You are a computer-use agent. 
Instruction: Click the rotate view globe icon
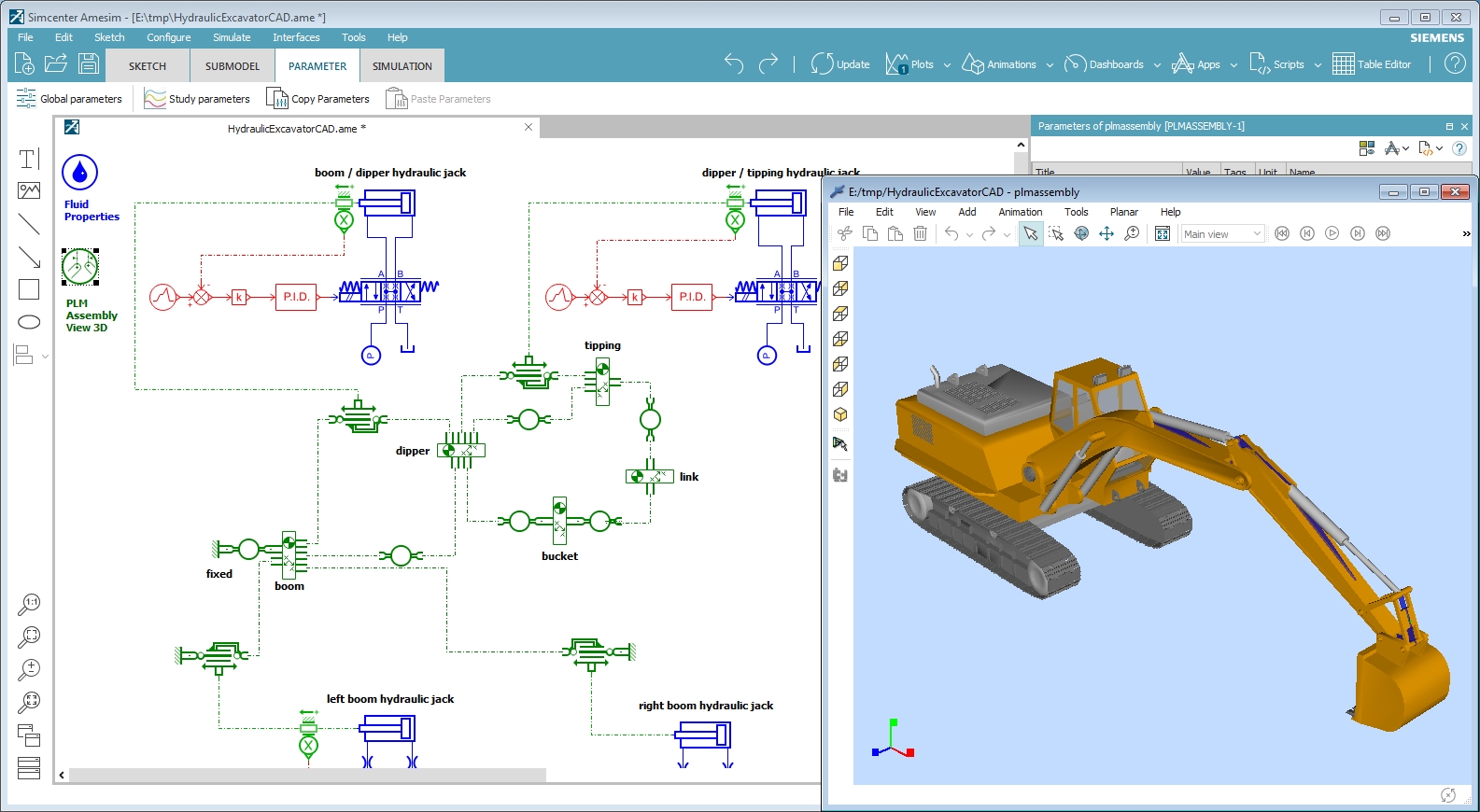[x=1081, y=233]
